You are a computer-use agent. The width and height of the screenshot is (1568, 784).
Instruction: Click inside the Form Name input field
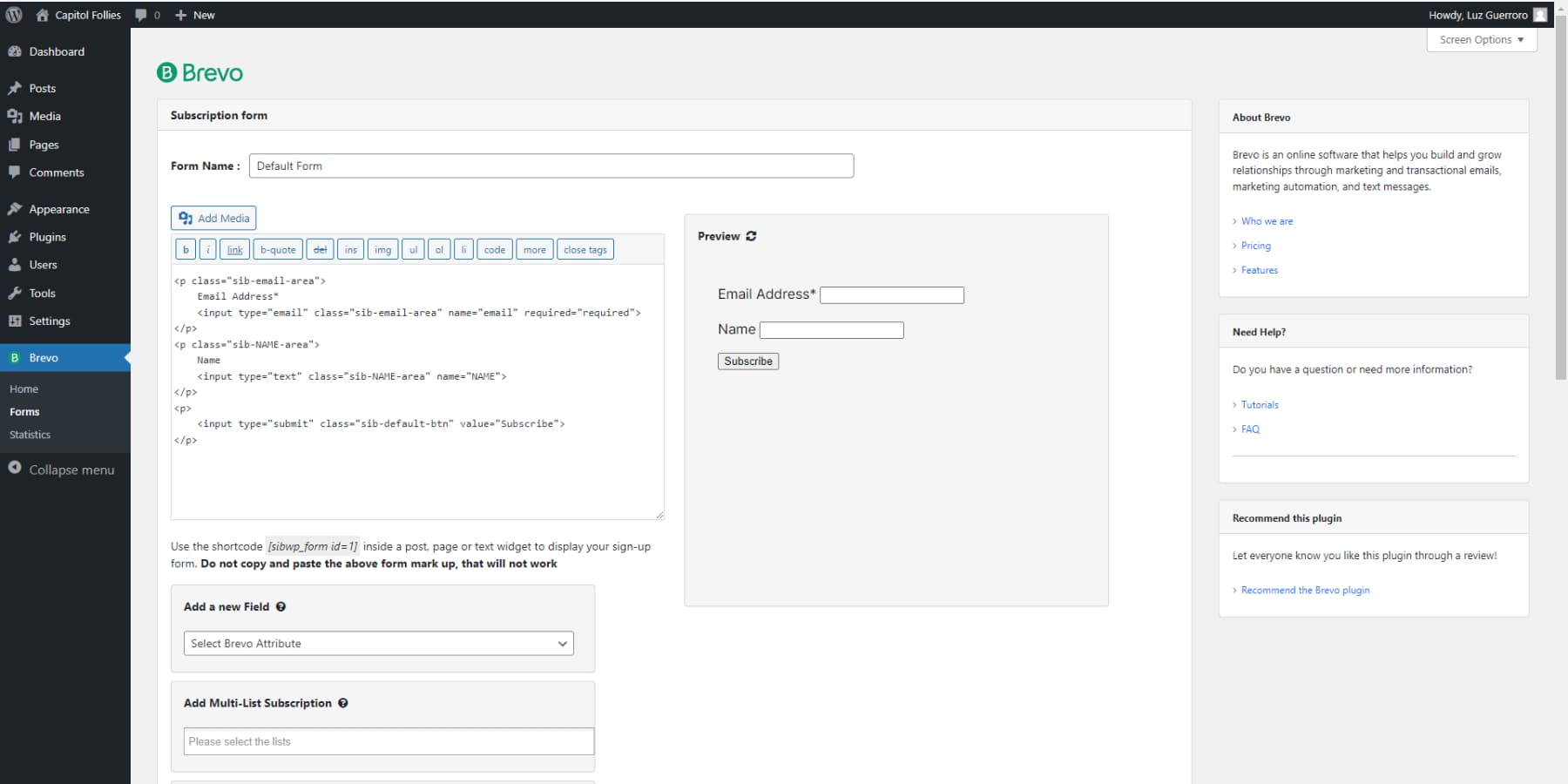coord(551,166)
